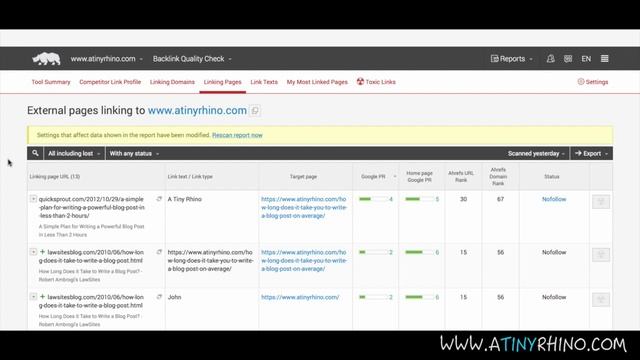Click Home page Google PR column header
The image size is (640, 360).
[x=419, y=176]
